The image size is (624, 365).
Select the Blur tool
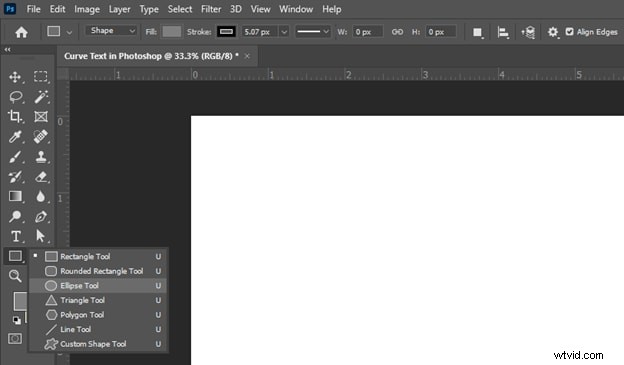pyautogui.click(x=41, y=196)
